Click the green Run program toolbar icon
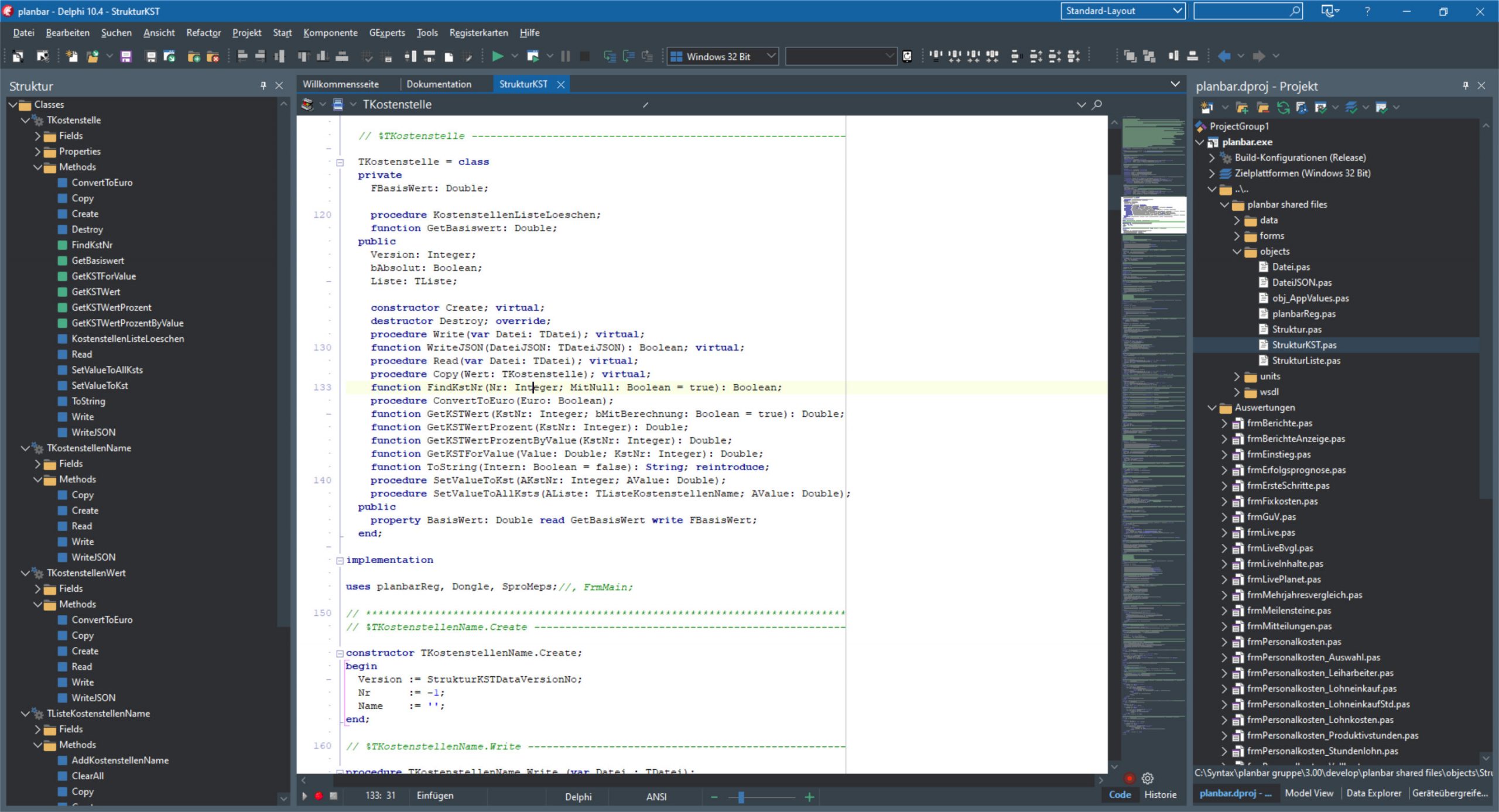 tap(497, 56)
